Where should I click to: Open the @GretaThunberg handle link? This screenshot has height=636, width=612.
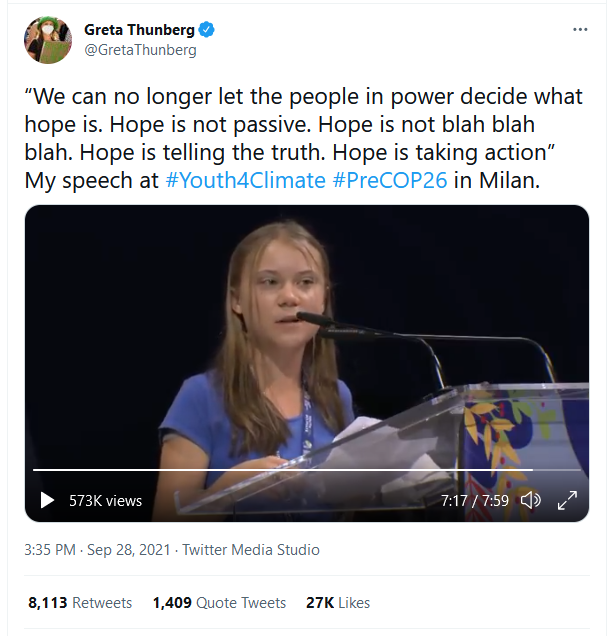[140, 50]
